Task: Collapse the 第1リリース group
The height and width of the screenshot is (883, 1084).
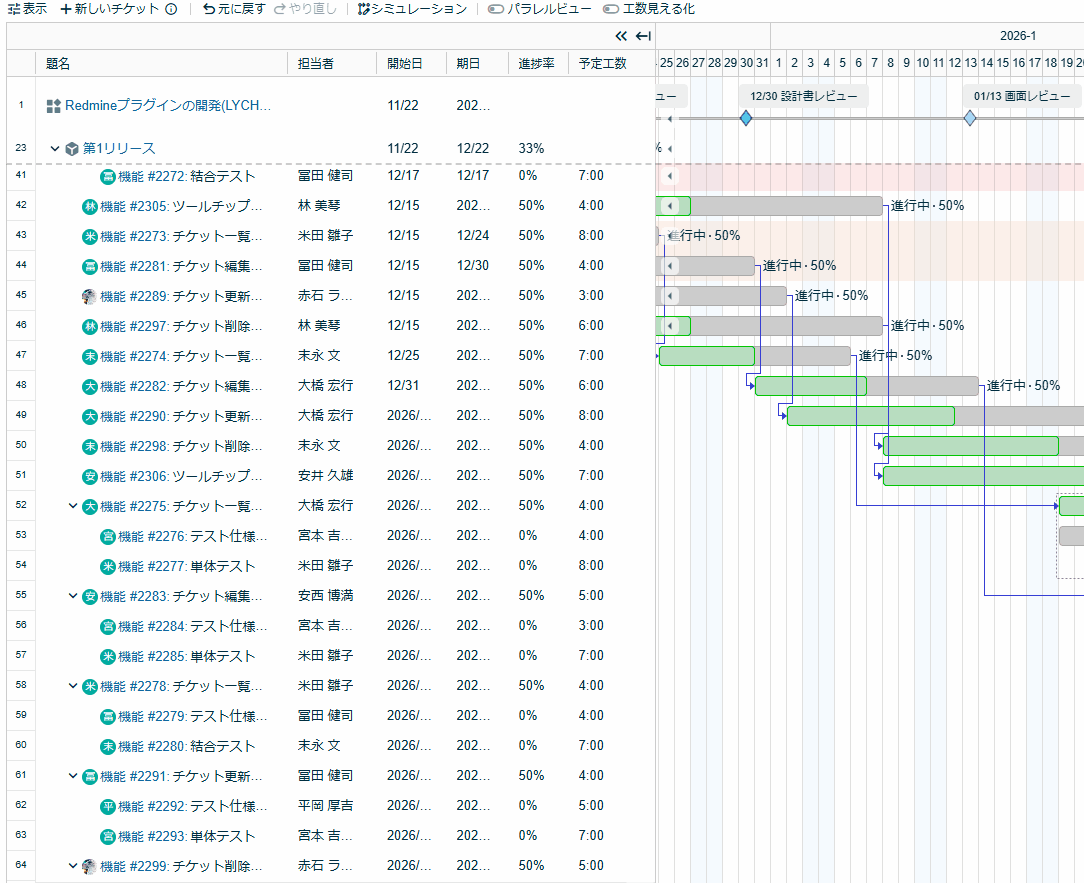Action: click(55, 149)
